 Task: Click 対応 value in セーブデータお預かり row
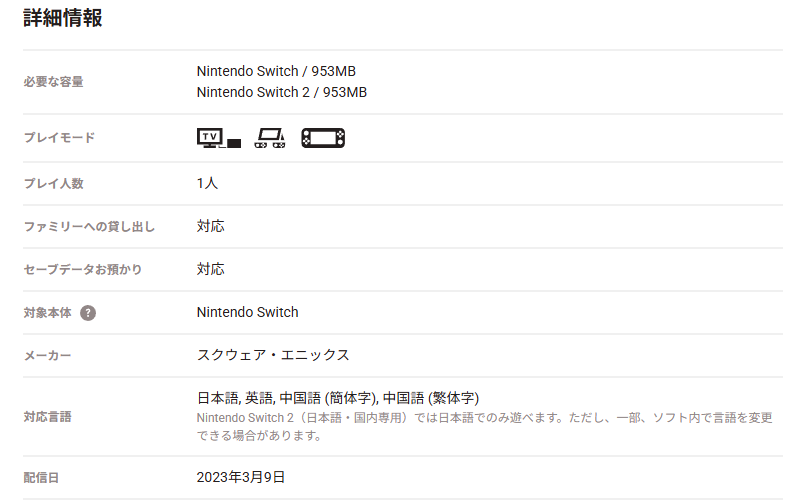click(x=210, y=269)
